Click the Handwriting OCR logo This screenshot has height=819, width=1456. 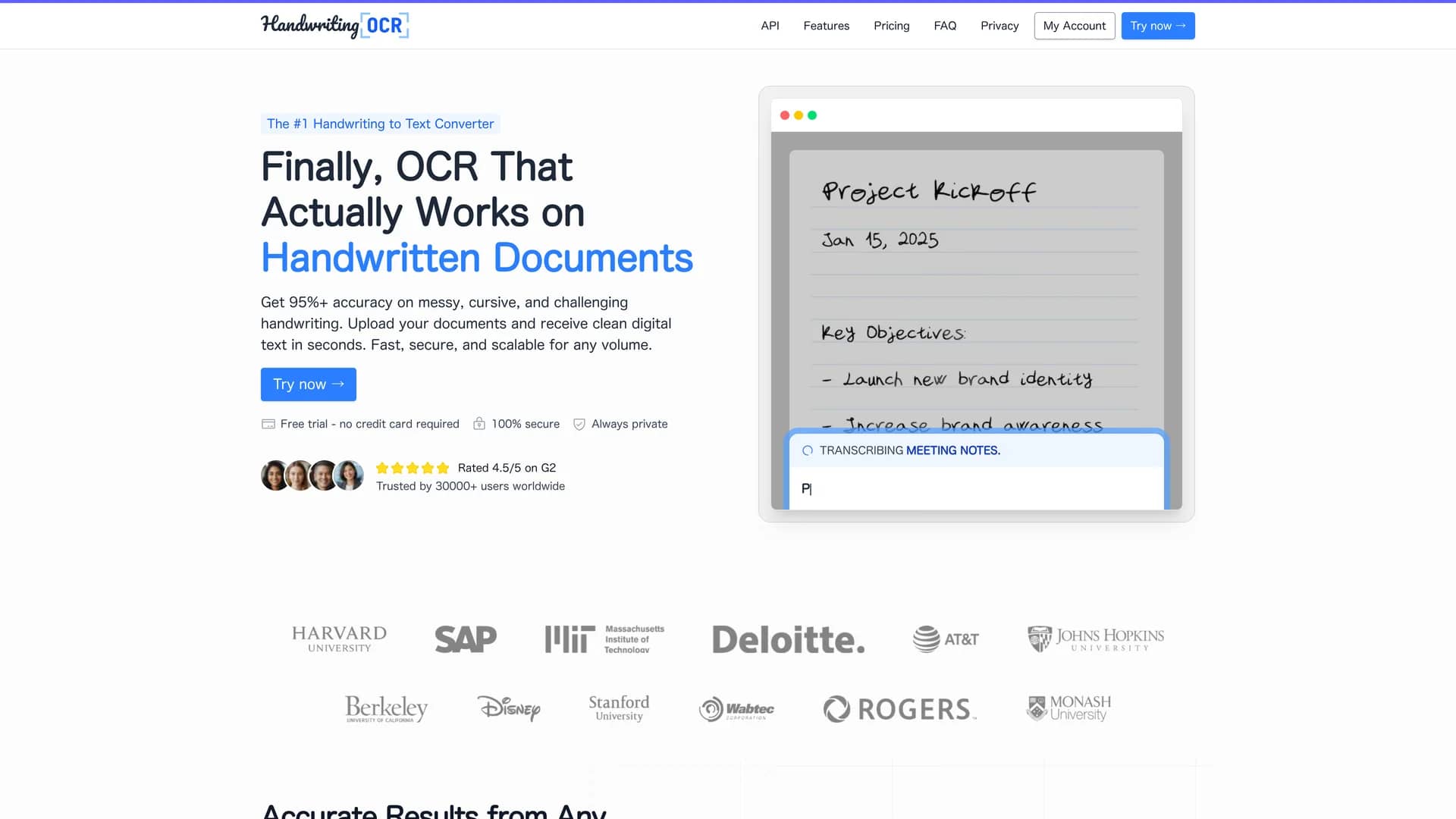coord(334,26)
